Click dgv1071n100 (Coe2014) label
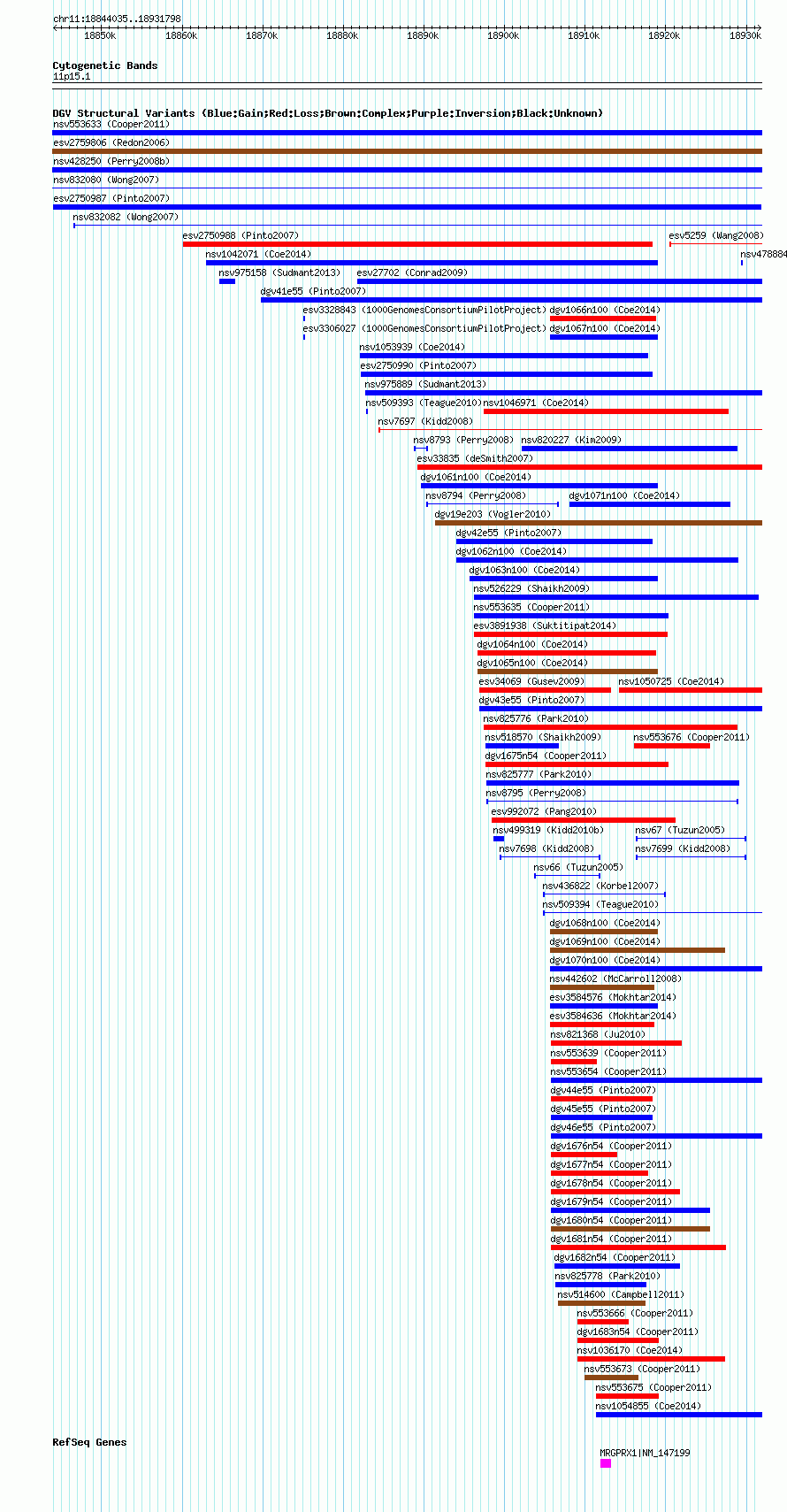The width and height of the screenshot is (787, 1512). [624, 495]
